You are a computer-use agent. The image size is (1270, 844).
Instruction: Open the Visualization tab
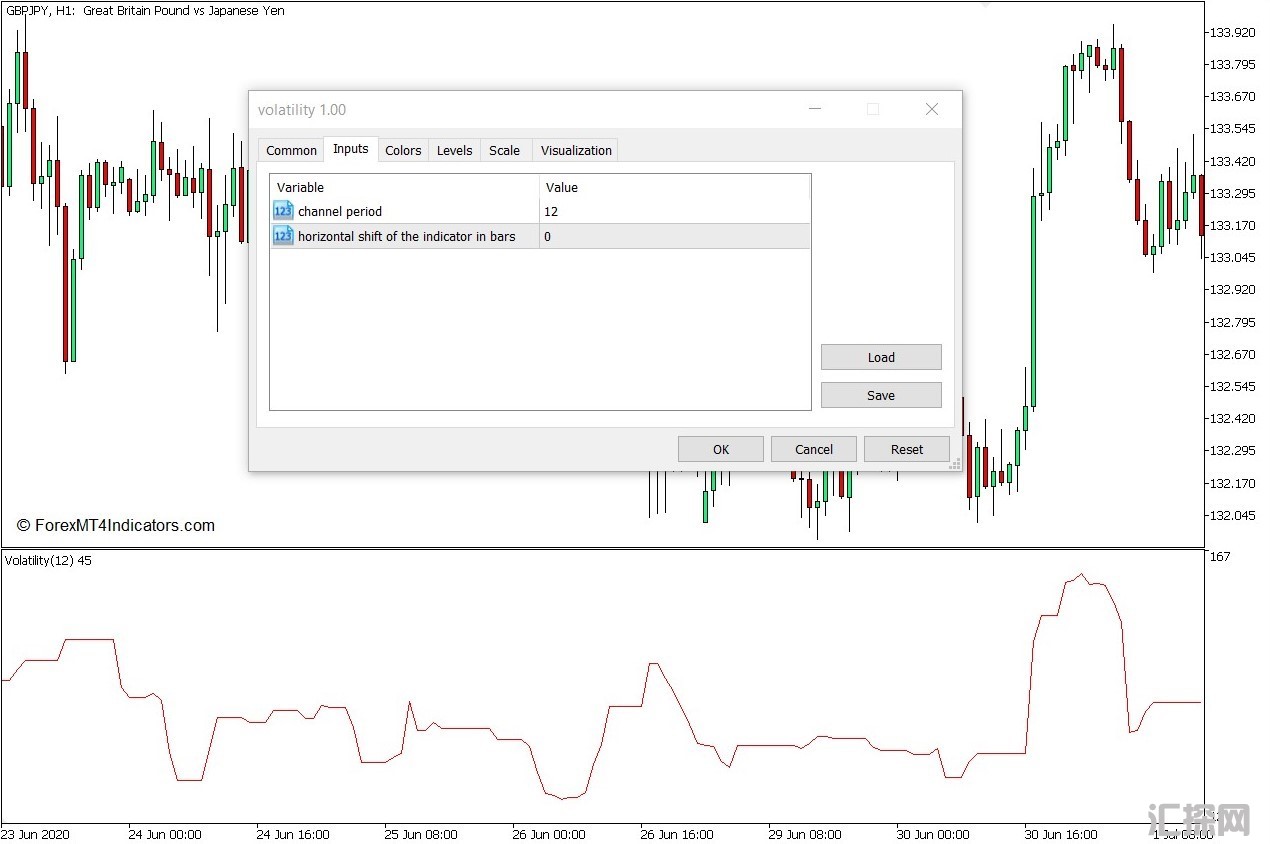click(576, 150)
